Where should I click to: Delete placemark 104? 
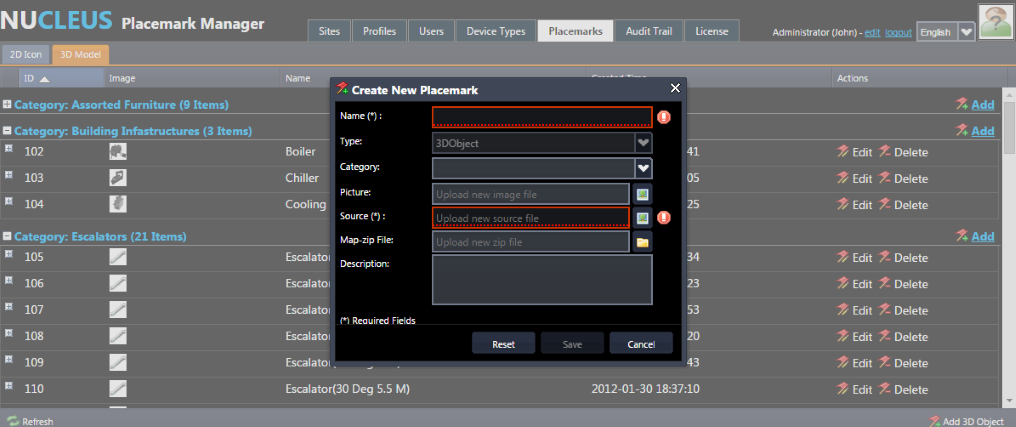(x=903, y=205)
